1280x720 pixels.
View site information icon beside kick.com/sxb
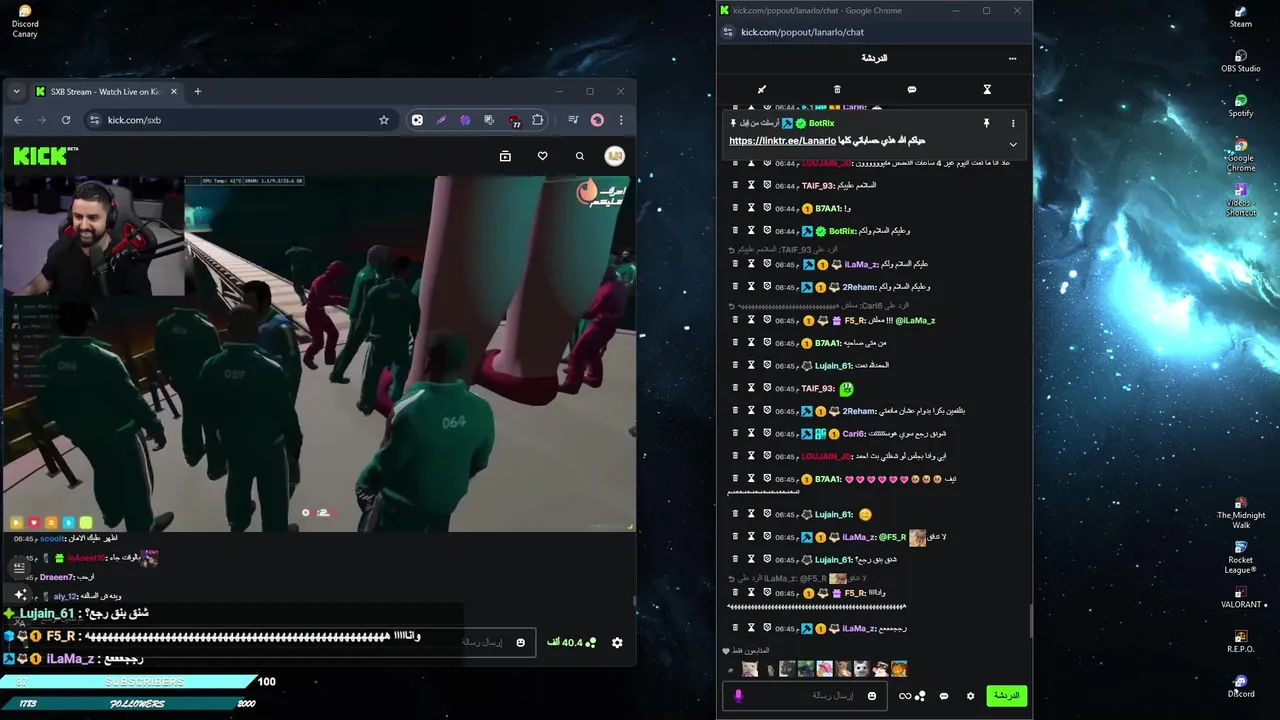(94, 120)
